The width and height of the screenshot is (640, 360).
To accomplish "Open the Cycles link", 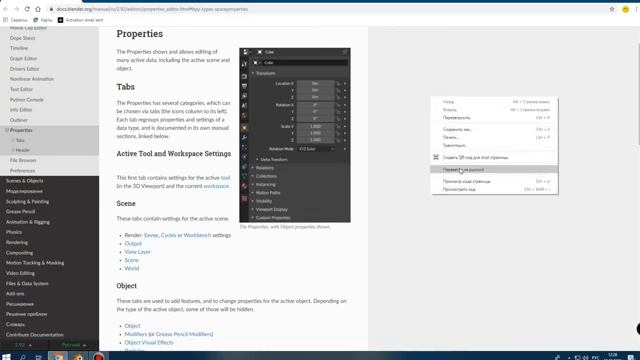I will click(168, 235).
